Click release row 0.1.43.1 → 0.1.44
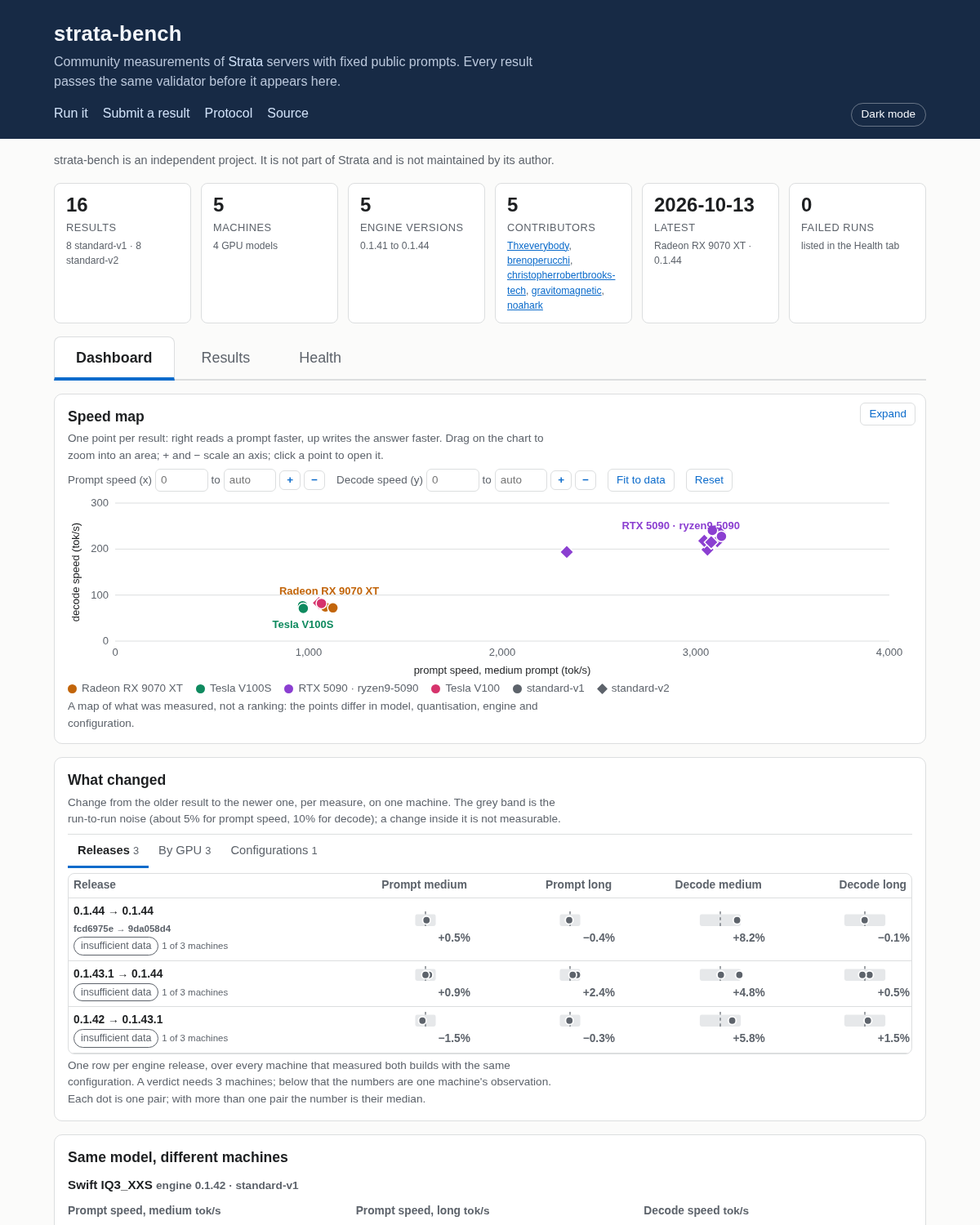 coord(490,984)
